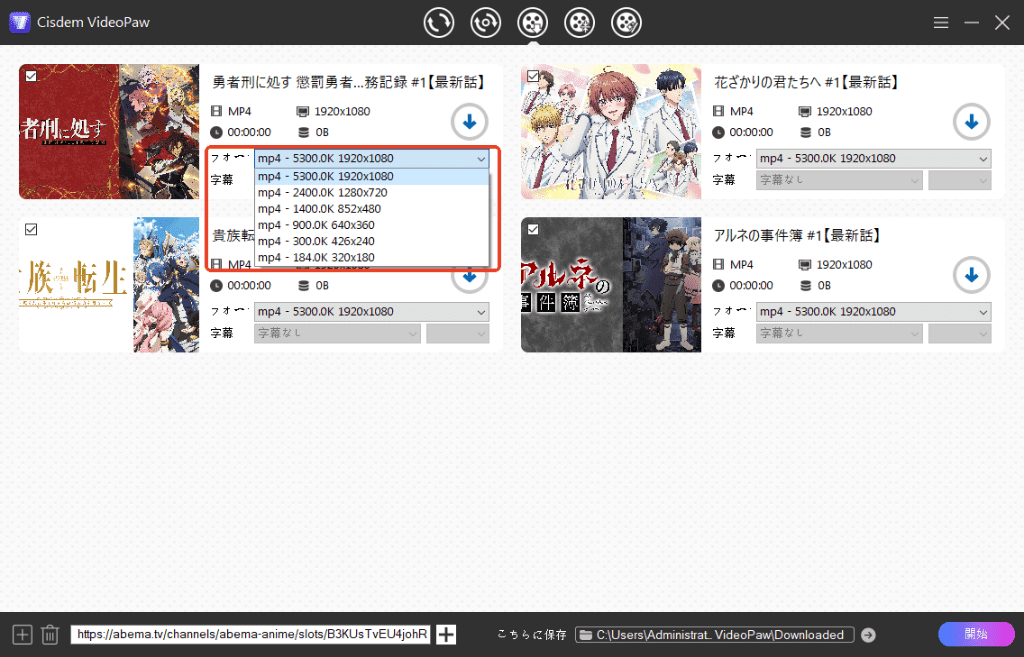Screen dimensions: 1024x657
Task: Click the add-file plus icon at bottom-left
Action: (x=22, y=634)
